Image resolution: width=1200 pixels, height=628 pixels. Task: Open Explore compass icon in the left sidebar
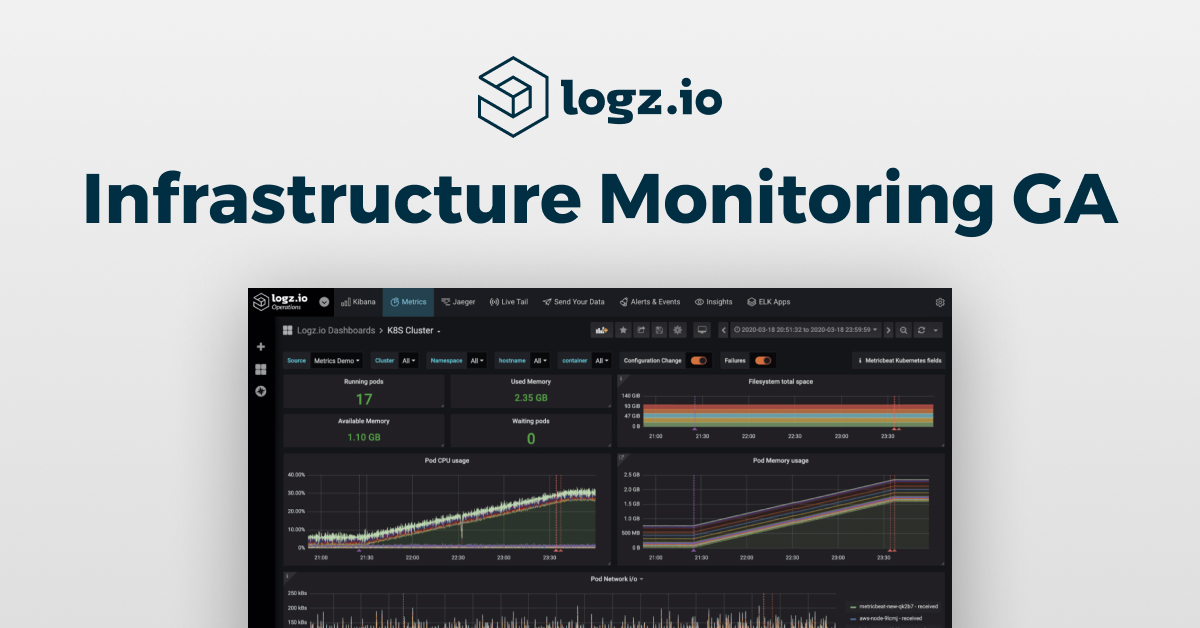tap(261, 391)
